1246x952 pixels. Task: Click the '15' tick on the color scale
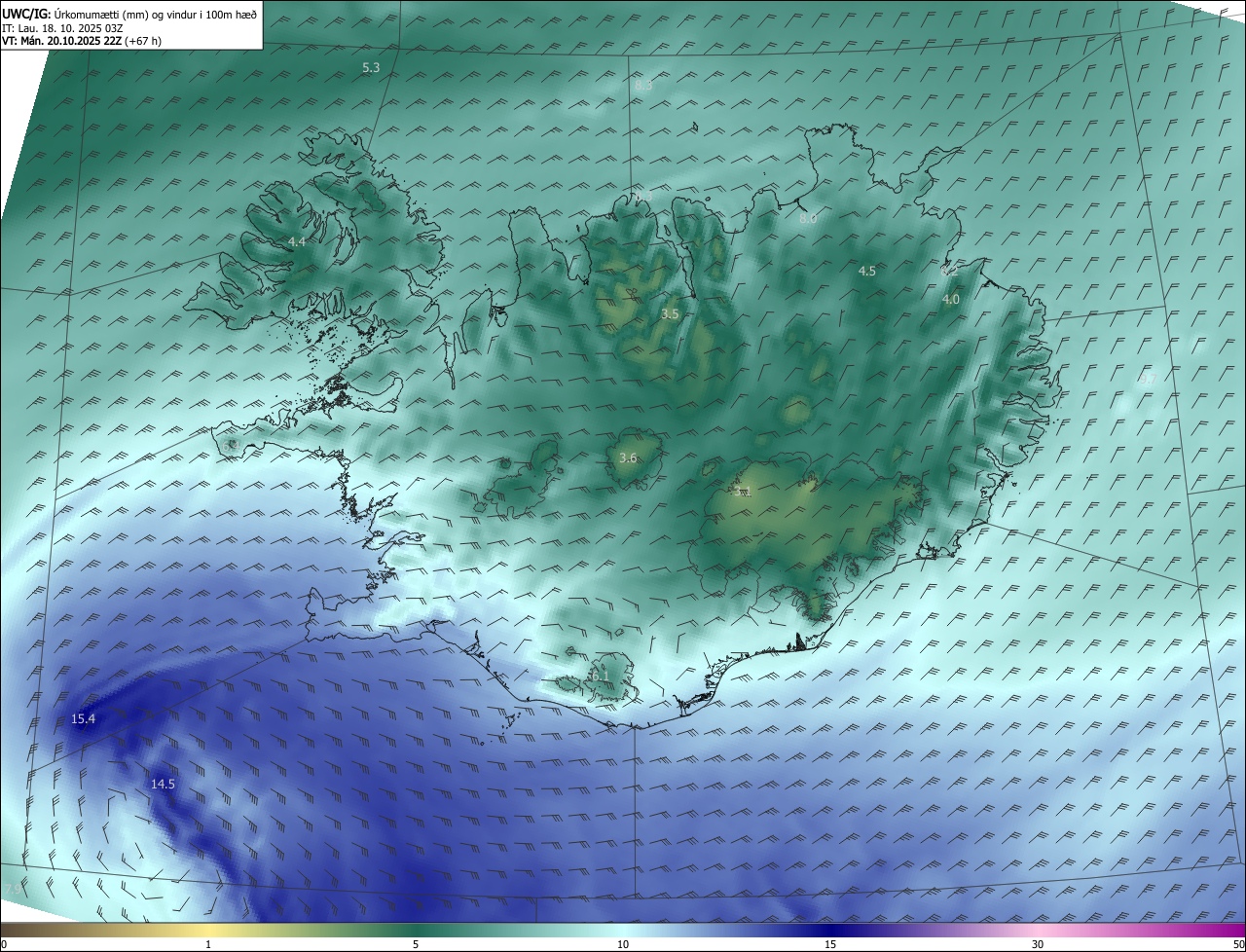click(x=830, y=944)
